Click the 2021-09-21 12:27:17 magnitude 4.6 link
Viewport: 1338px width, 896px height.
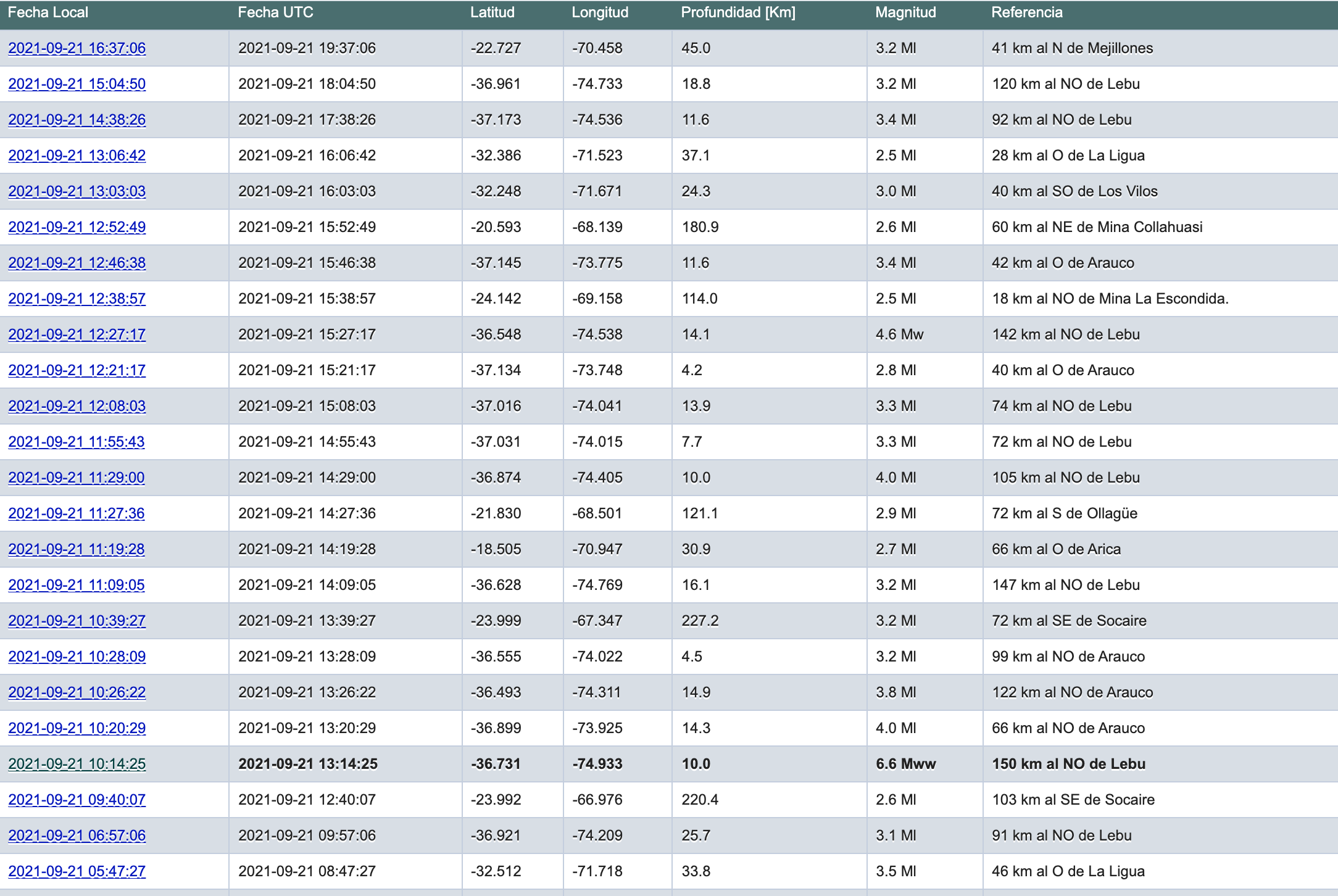point(77,334)
